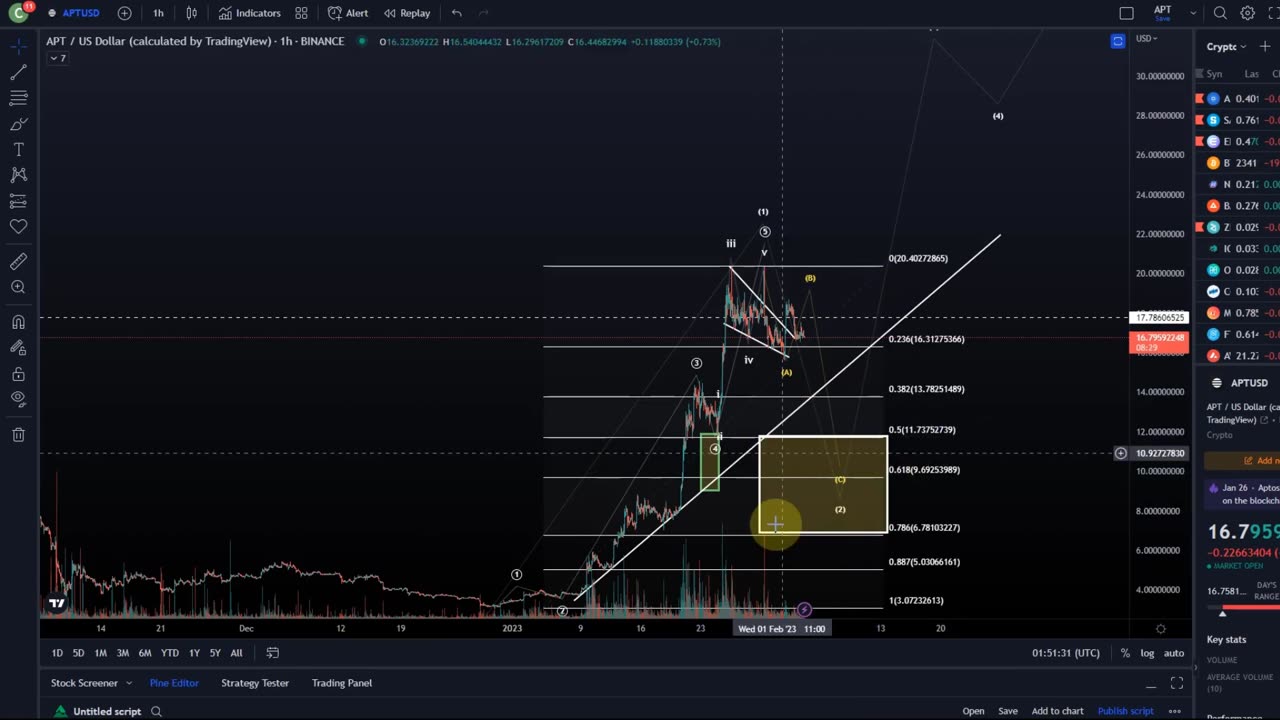This screenshot has width=1280, height=720.
Task: Open the 1h timeframe selector
Action: pyautogui.click(x=158, y=13)
